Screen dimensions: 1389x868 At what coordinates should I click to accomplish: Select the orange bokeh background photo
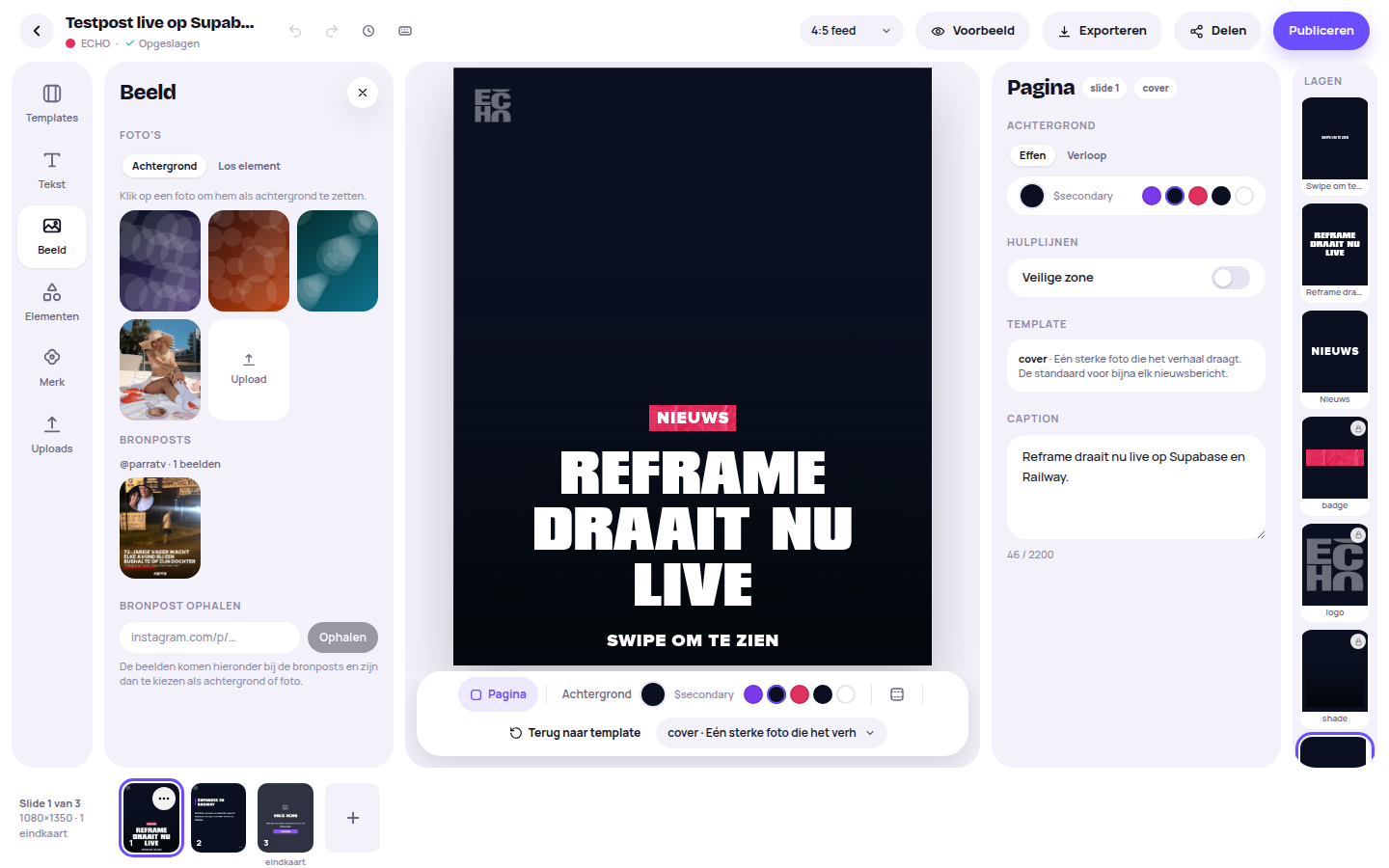click(249, 261)
